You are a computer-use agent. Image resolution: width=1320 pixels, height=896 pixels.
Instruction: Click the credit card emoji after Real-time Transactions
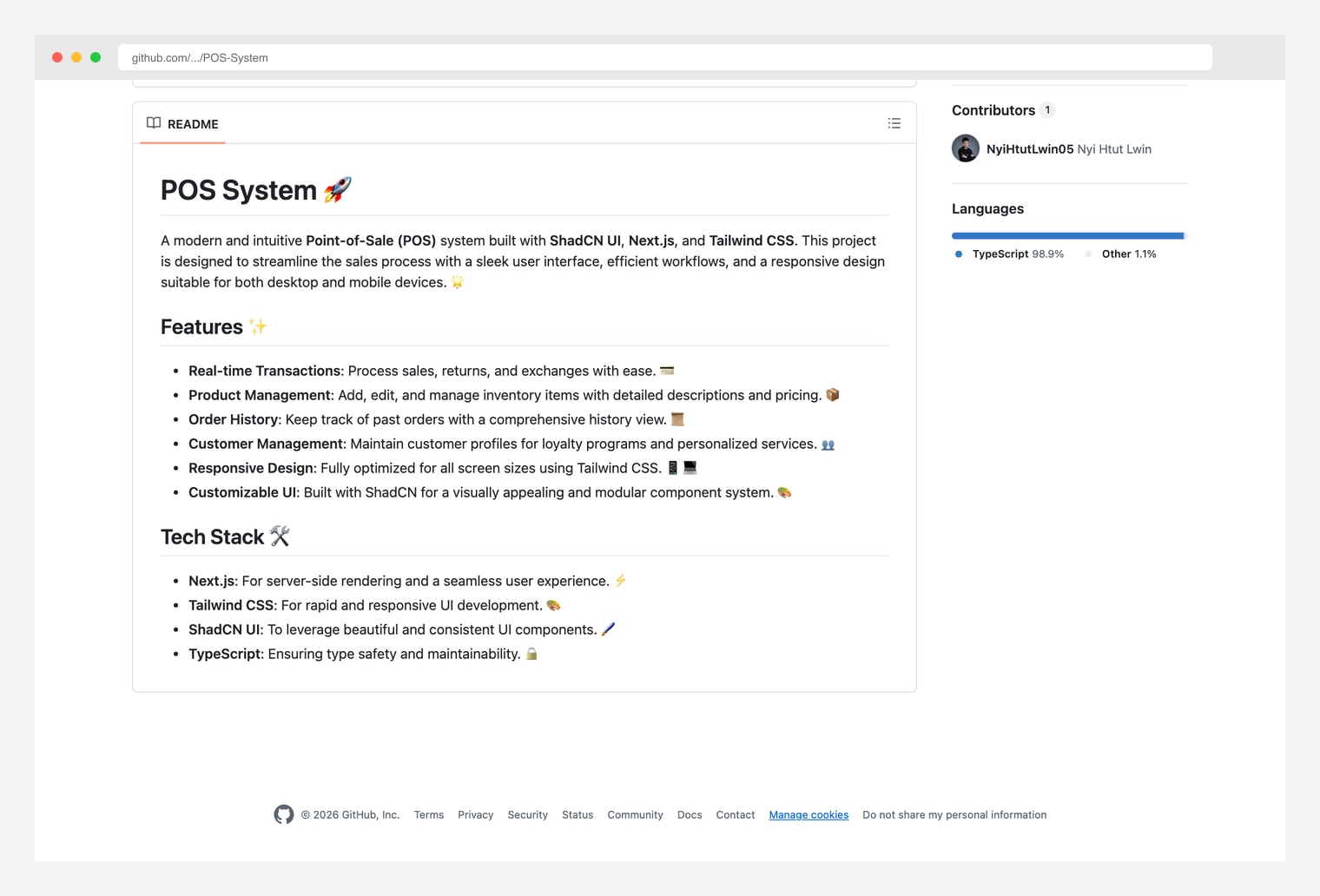pos(667,371)
